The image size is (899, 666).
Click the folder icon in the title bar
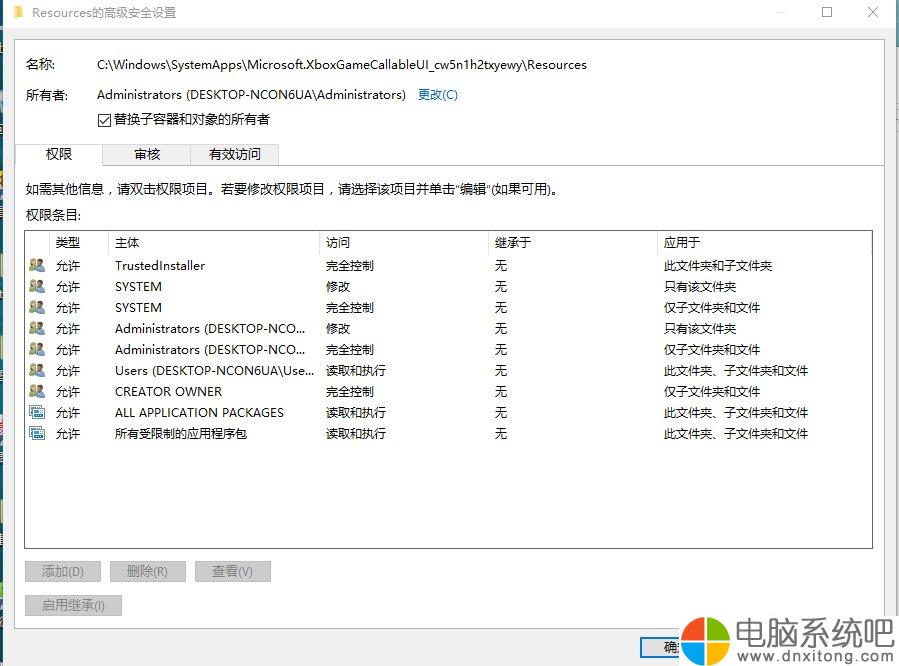tap(18, 12)
